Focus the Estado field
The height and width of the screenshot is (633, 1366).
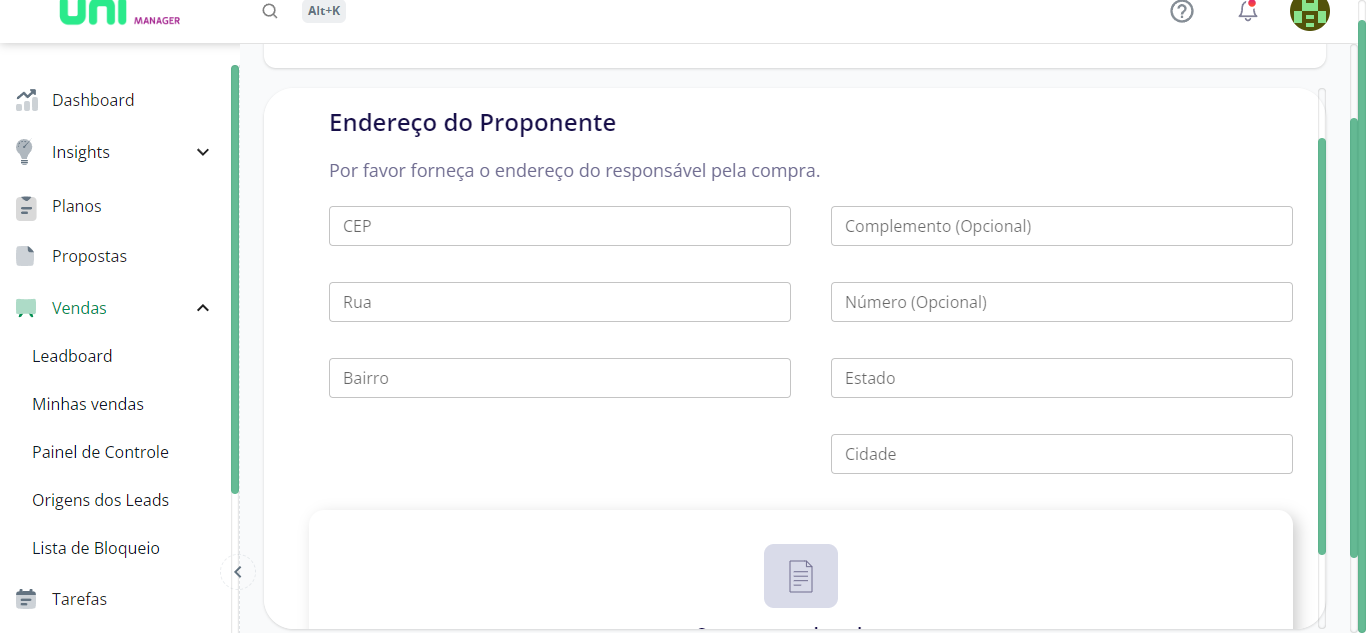point(1061,378)
